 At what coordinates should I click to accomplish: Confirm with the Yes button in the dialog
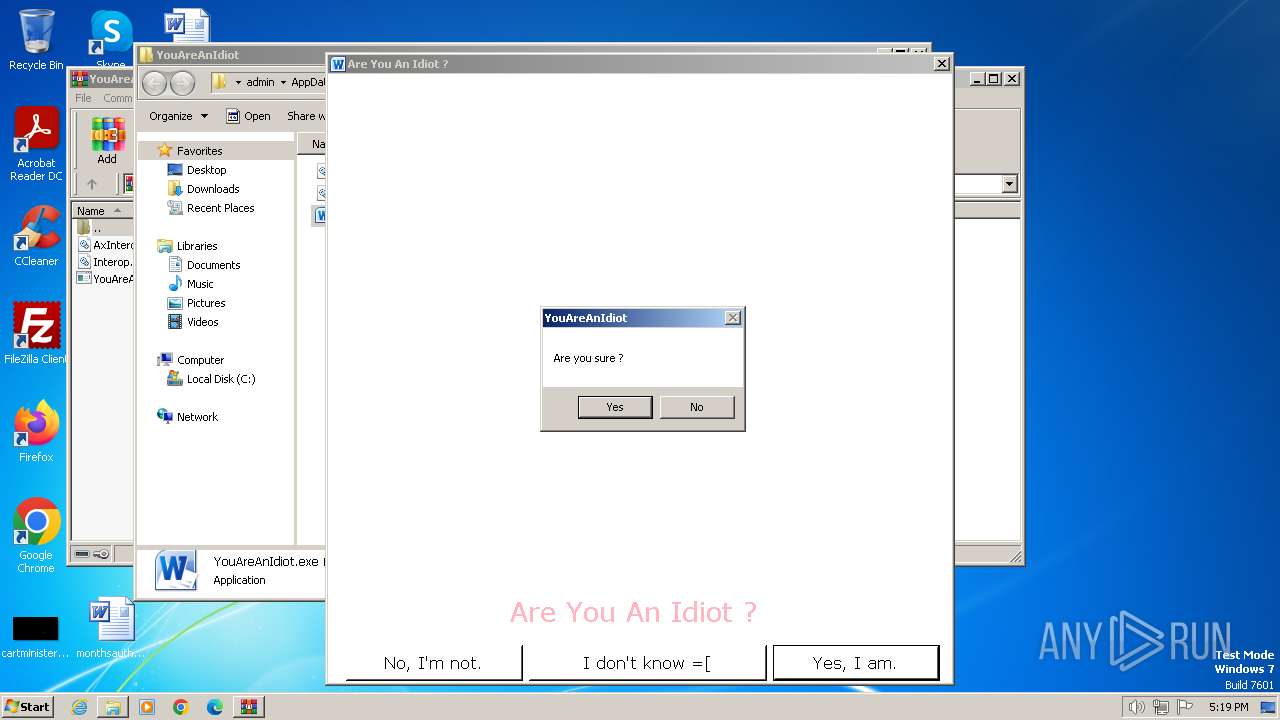click(615, 407)
